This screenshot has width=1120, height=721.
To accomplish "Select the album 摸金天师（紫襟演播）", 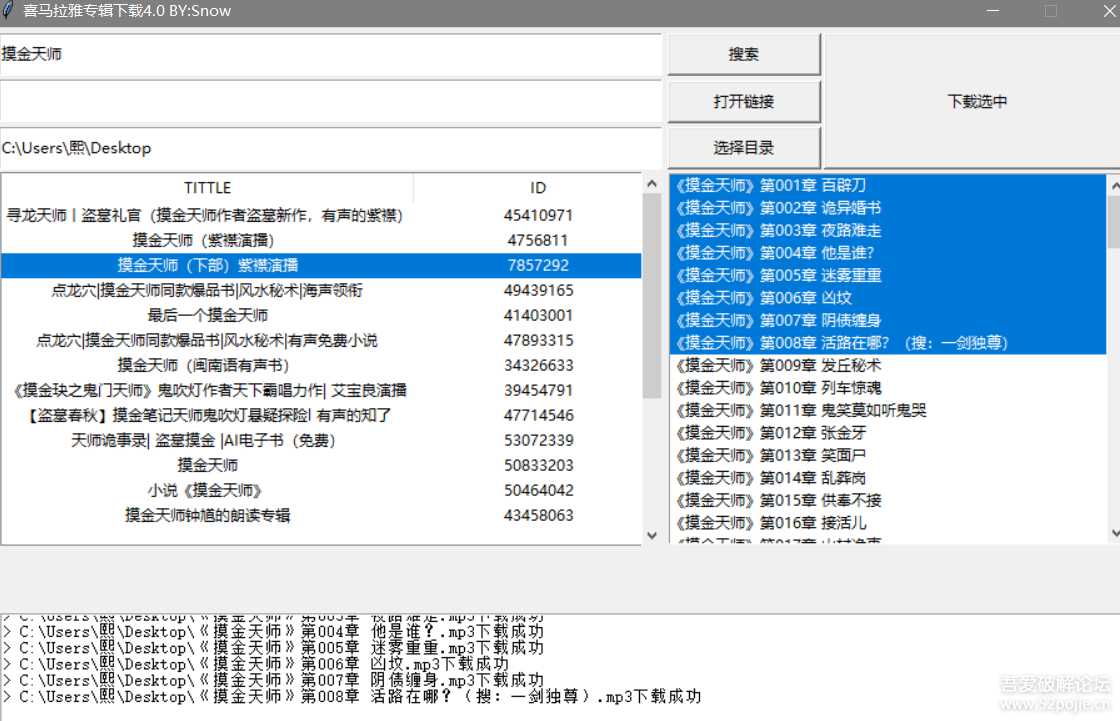I will point(207,239).
